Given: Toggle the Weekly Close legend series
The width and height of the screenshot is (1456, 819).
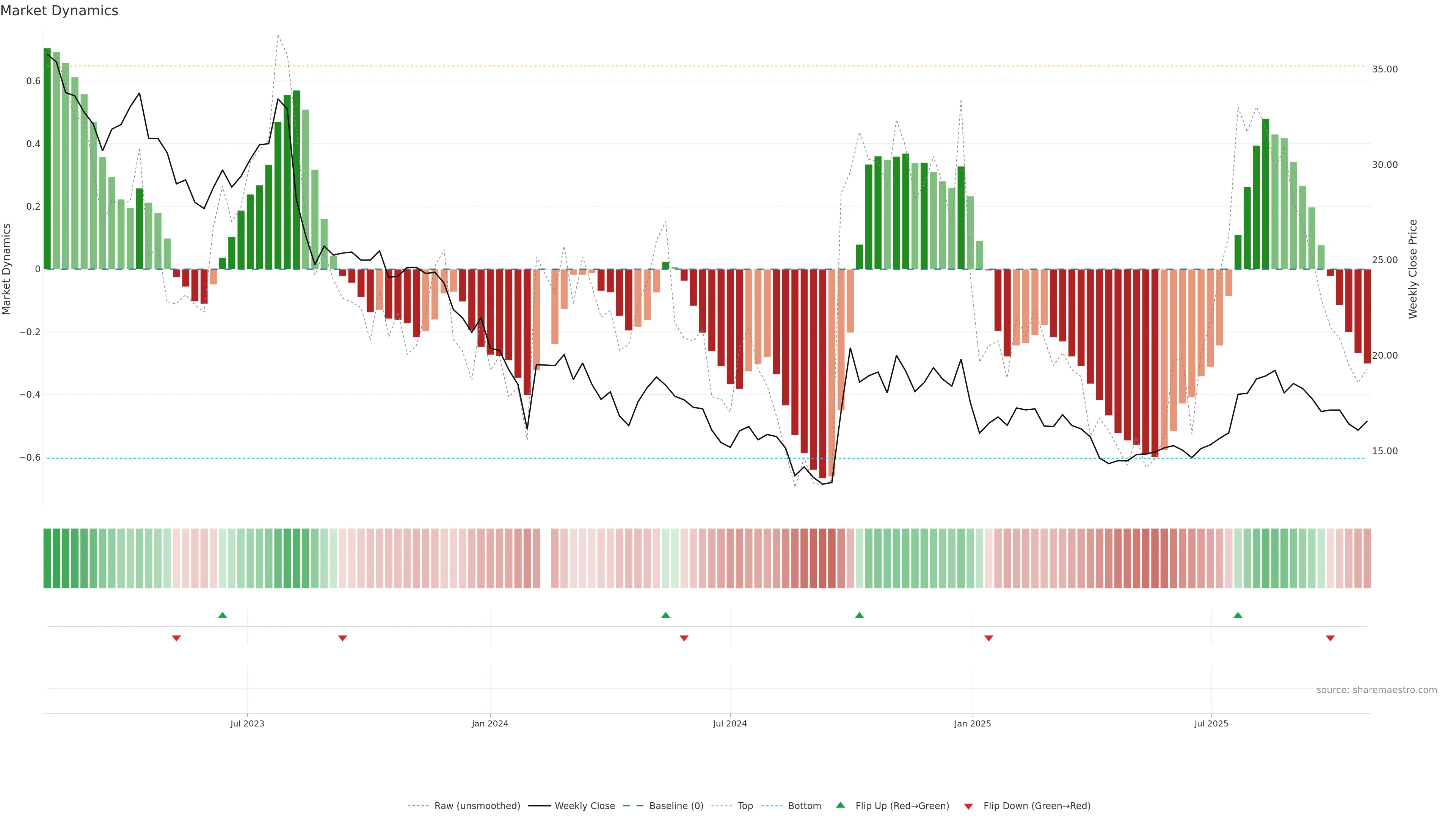Looking at the screenshot, I should (584, 806).
